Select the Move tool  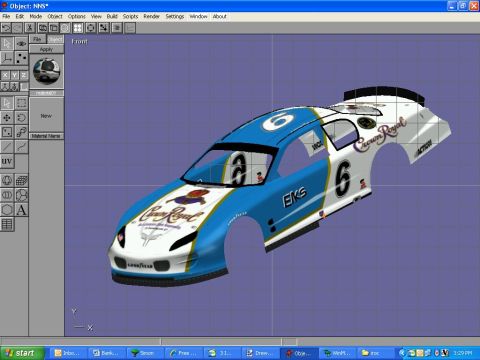point(7,118)
